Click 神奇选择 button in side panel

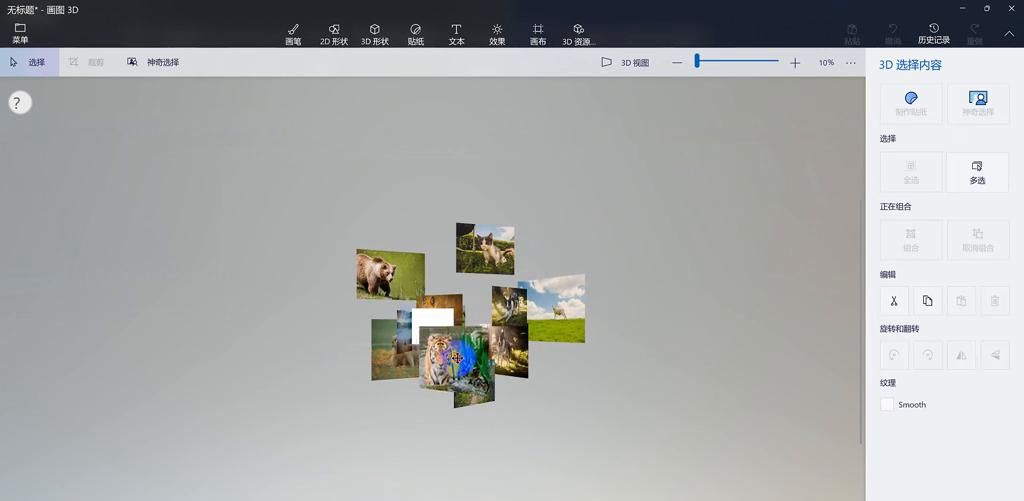(x=978, y=104)
